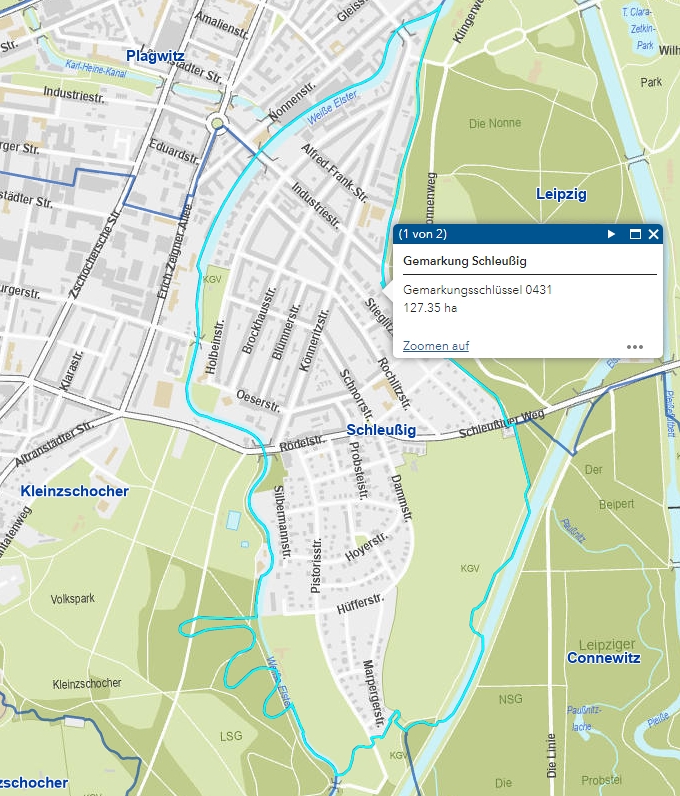Click the 'Die Nonne' park label
The image size is (680, 796).
494,124
